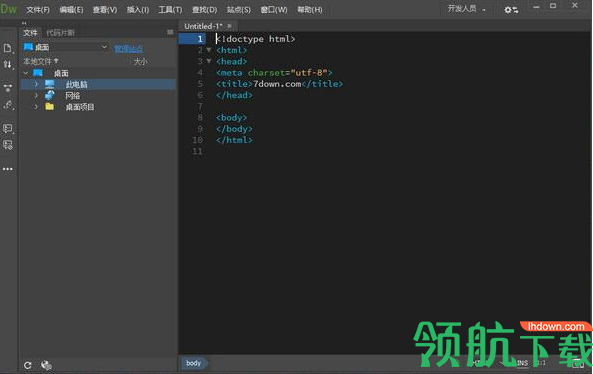Open the 开发人员 workspace dropdown
Screen dimensions: 593x374
click(x=466, y=9)
